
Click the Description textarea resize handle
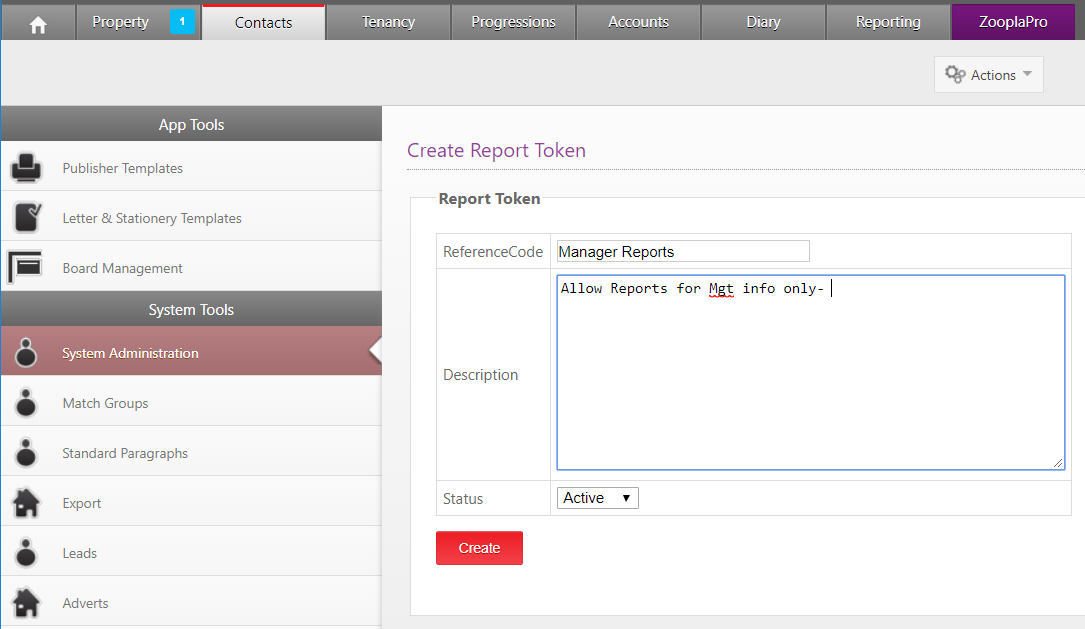tap(1058, 463)
